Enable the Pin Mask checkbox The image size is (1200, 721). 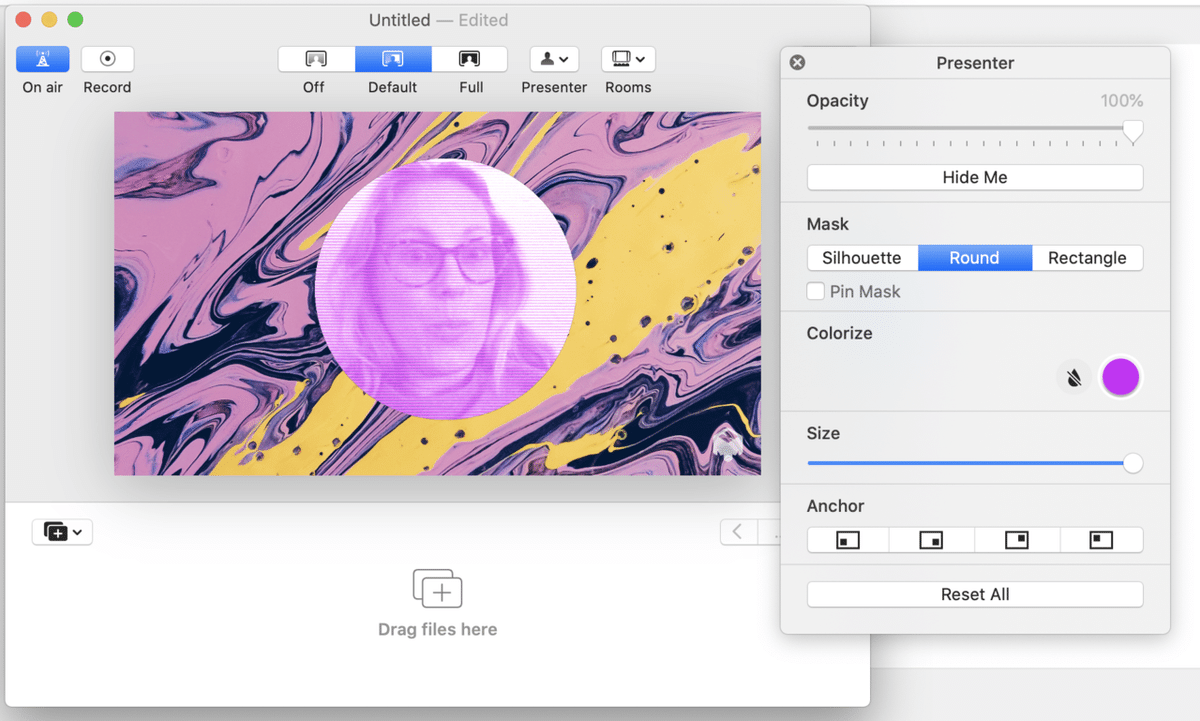816,291
